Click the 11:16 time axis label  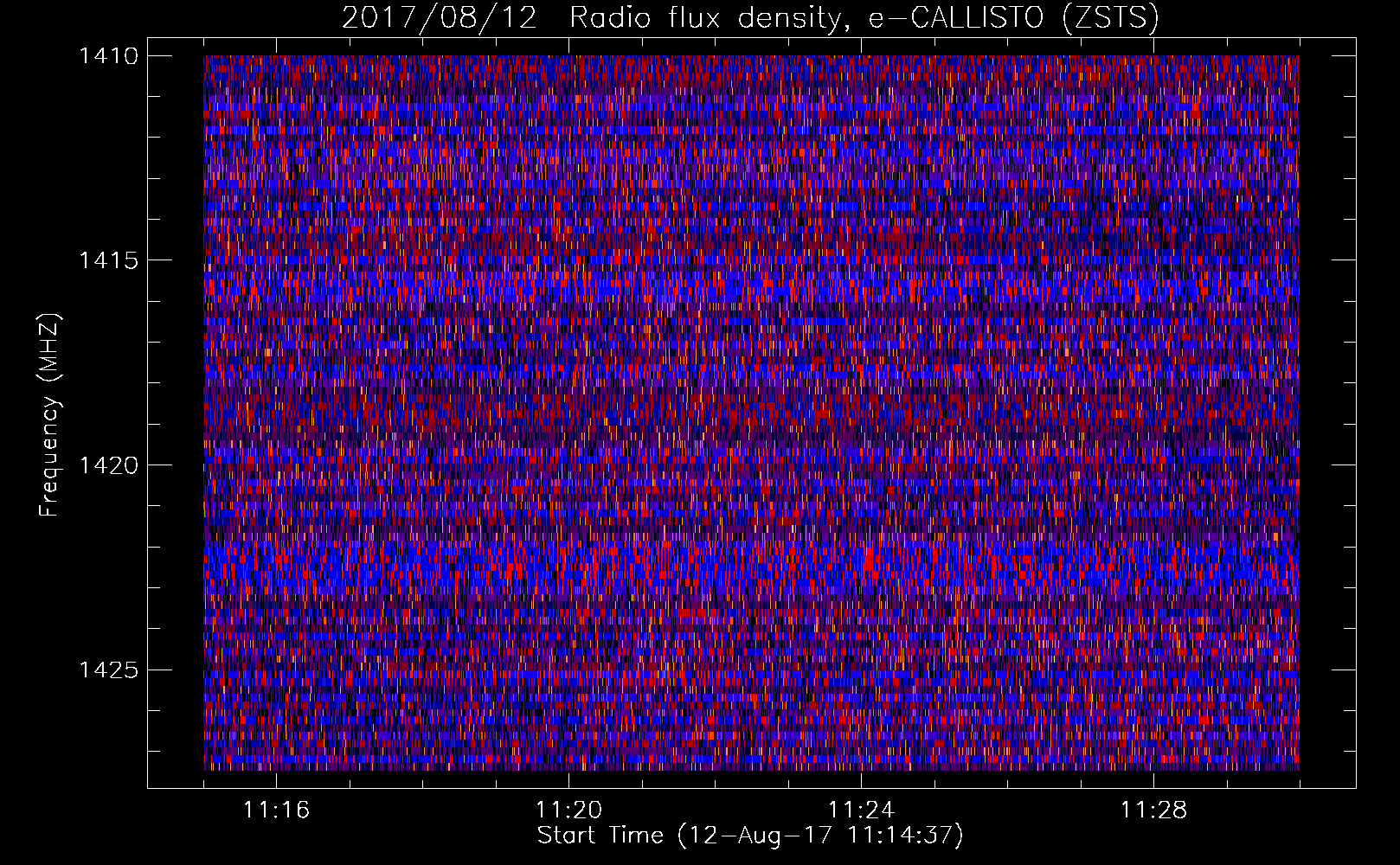click(x=276, y=810)
